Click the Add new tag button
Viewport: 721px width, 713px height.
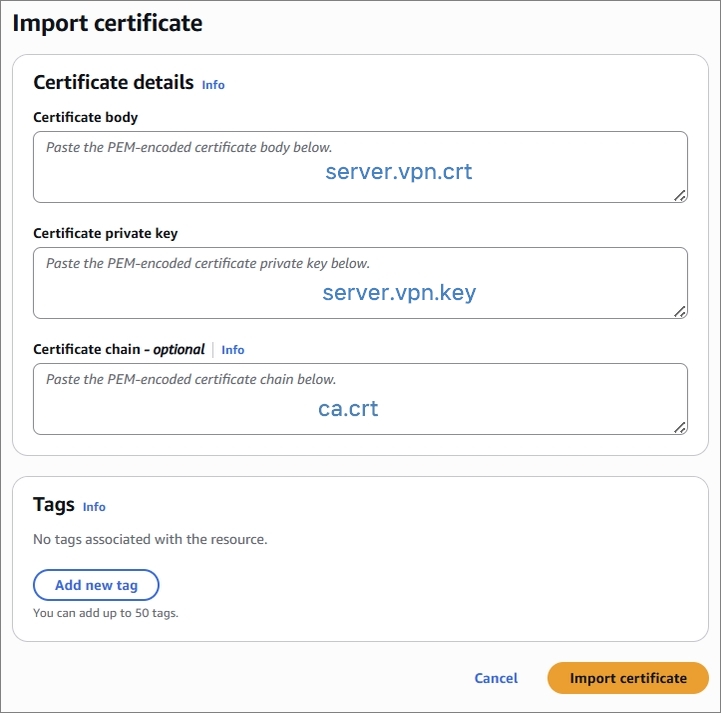click(x=96, y=585)
